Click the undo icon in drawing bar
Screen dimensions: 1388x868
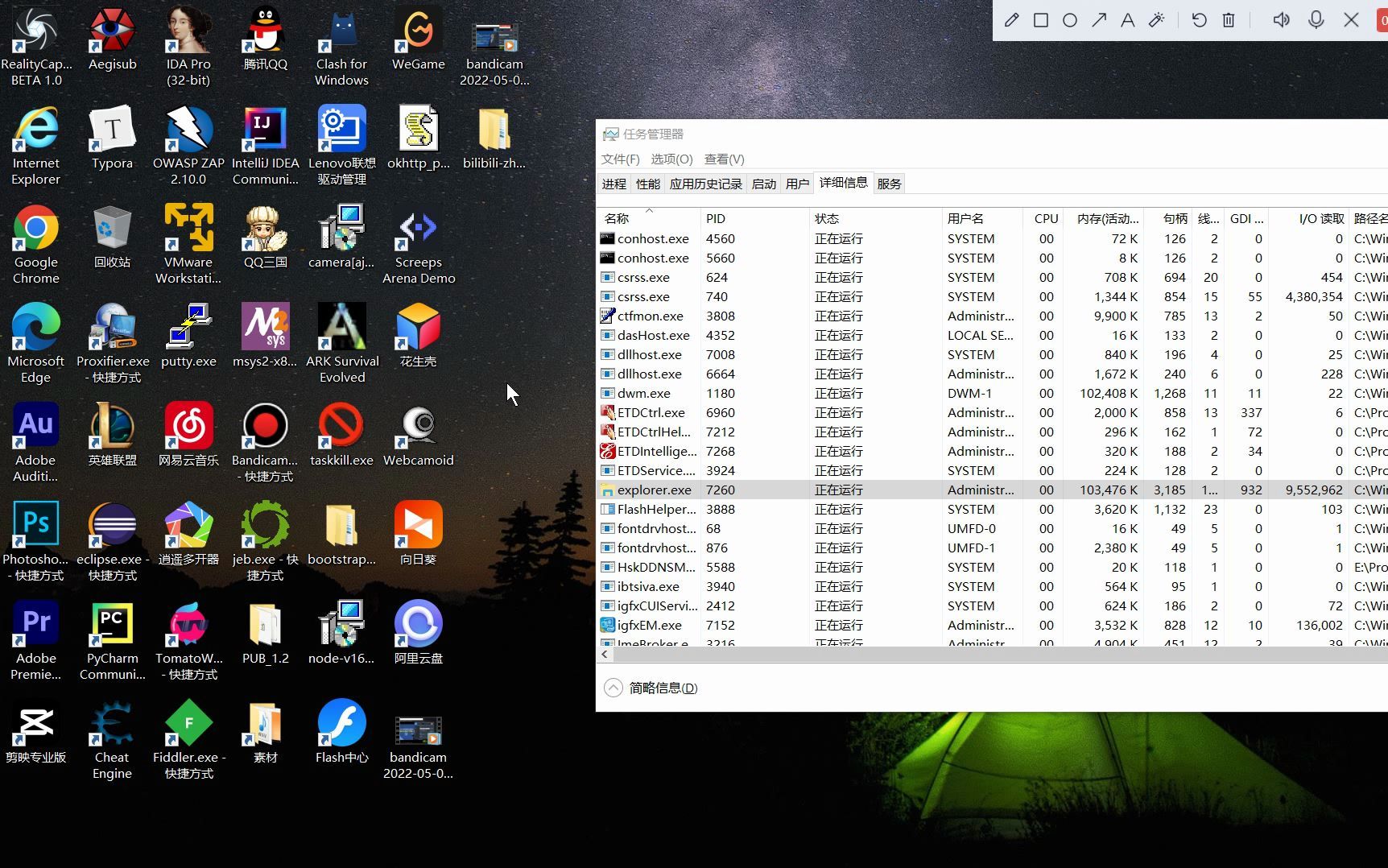[x=1200, y=20]
